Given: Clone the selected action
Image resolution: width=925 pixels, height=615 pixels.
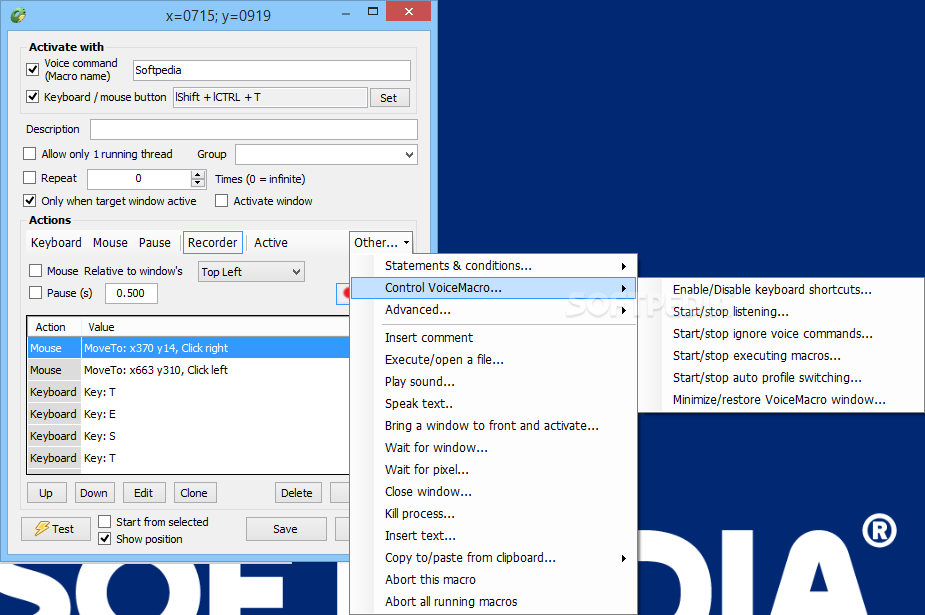Looking at the screenshot, I should [194, 493].
